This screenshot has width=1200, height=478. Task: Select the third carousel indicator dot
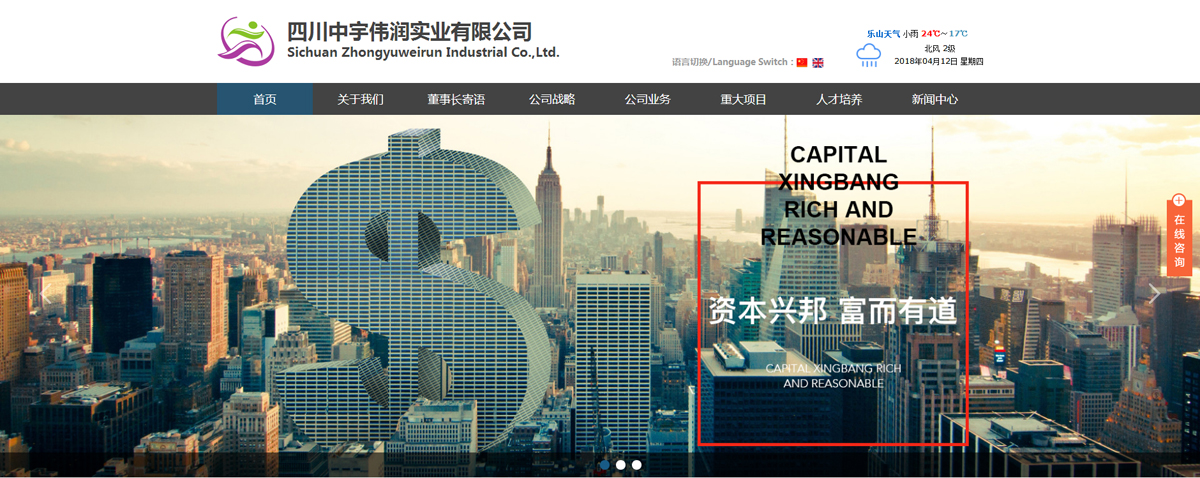point(637,465)
